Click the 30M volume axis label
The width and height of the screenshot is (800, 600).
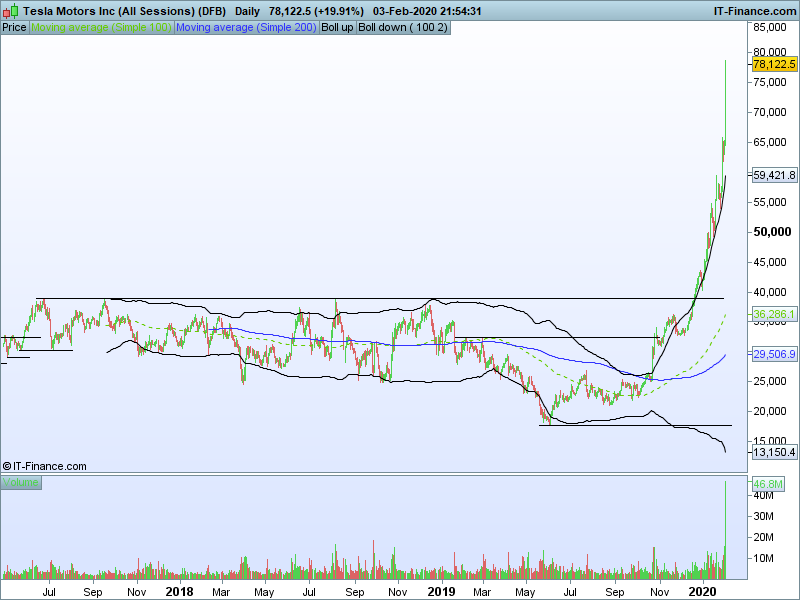pyautogui.click(x=763, y=516)
